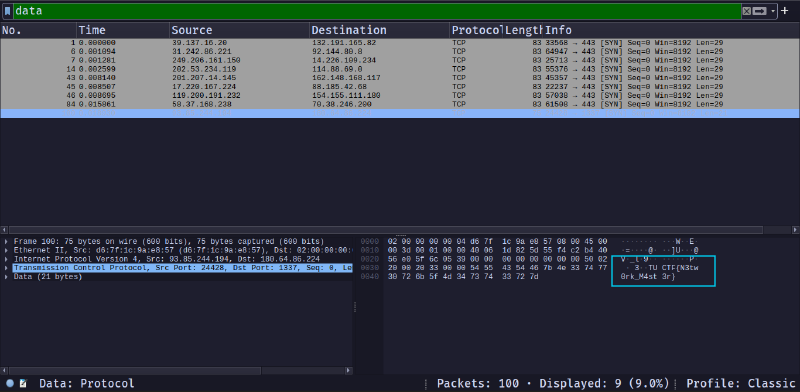
Task: Click the Profile: Classic status bar entry
Action: [x=740, y=383]
